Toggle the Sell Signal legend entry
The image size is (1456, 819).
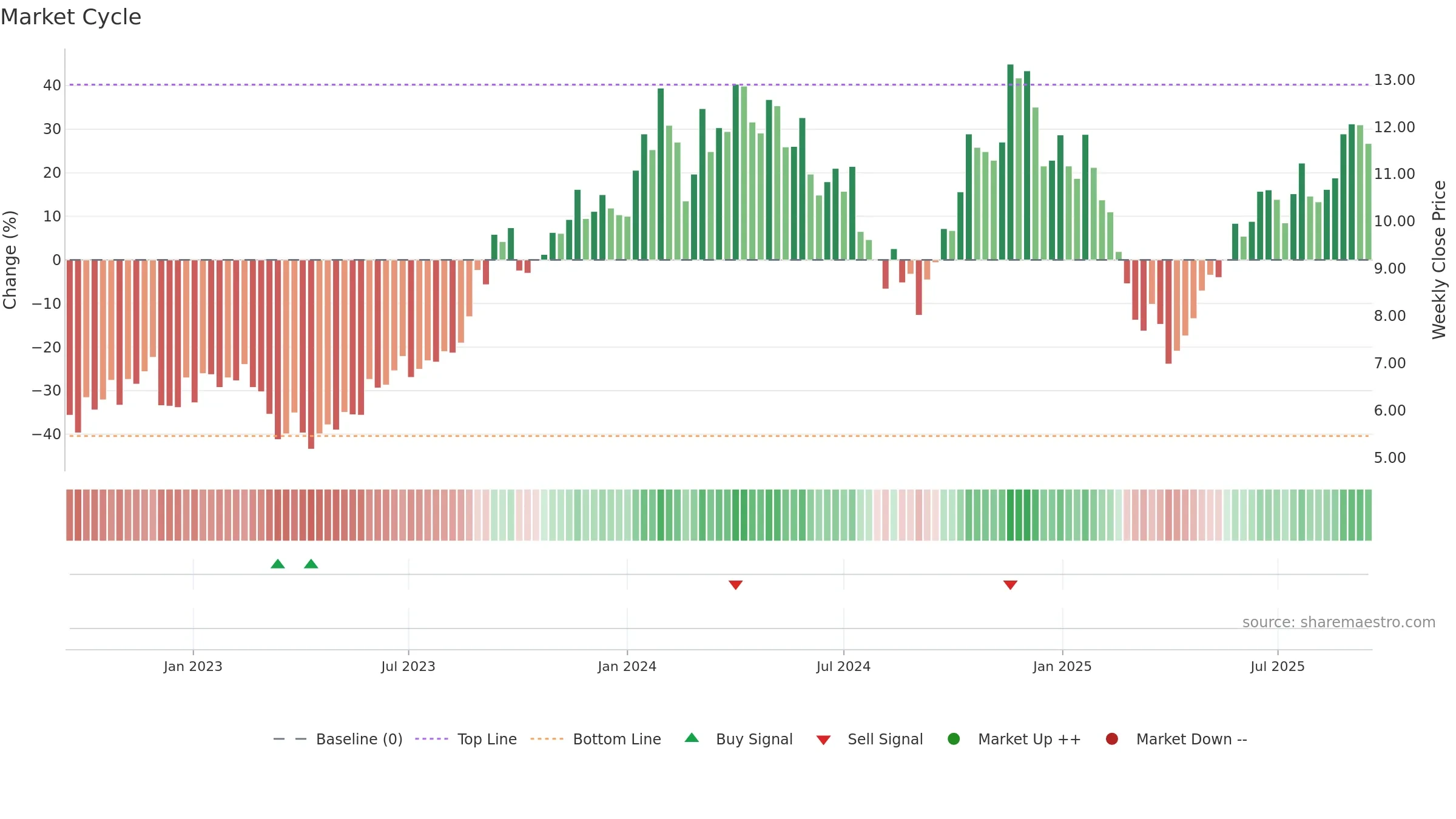(x=869, y=739)
